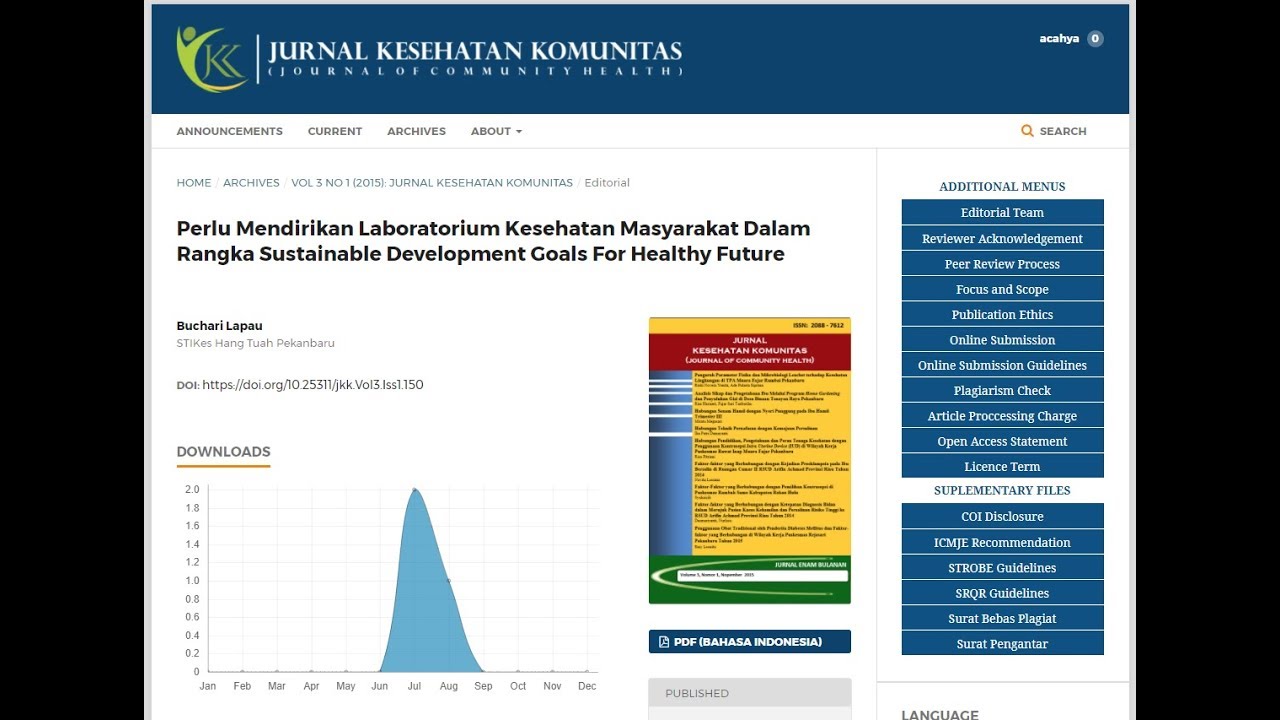This screenshot has width=1280, height=720.
Task: Go to the Current issue menu
Action: pos(335,131)
